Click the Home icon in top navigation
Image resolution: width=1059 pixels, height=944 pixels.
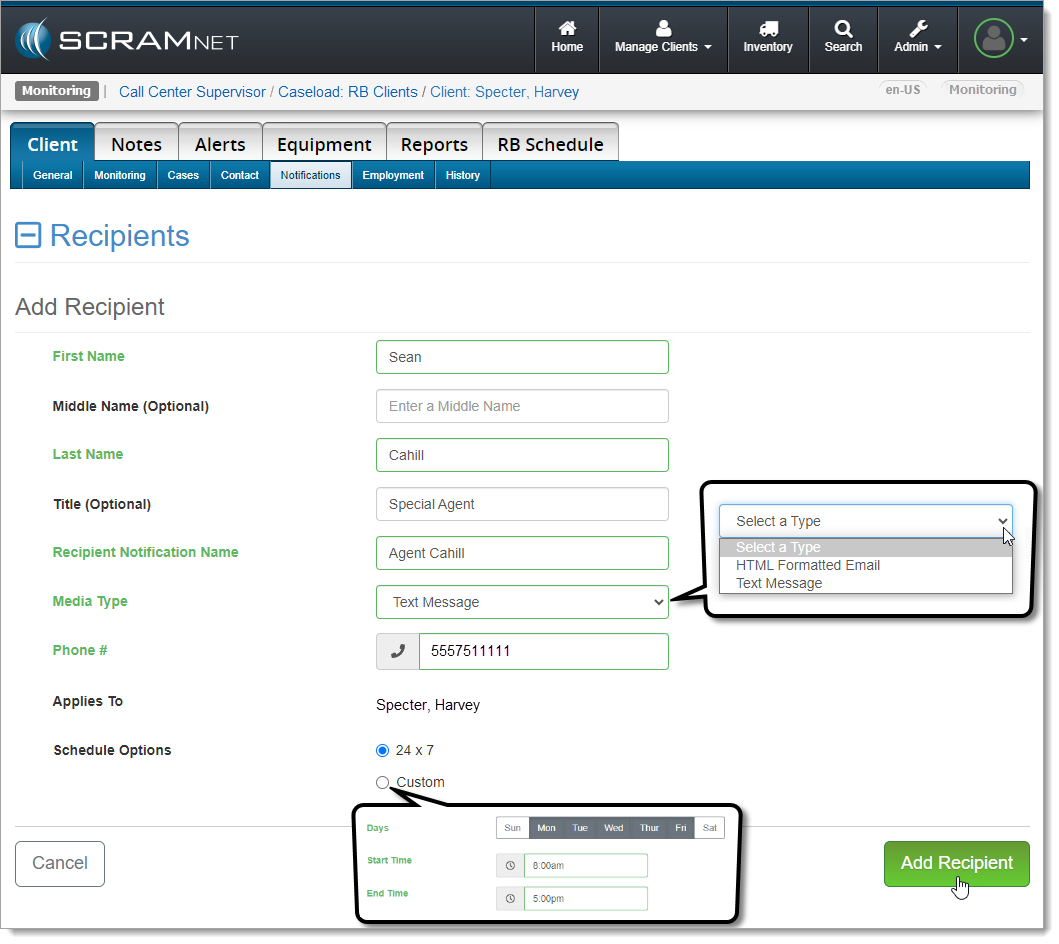tap(567, 30)
